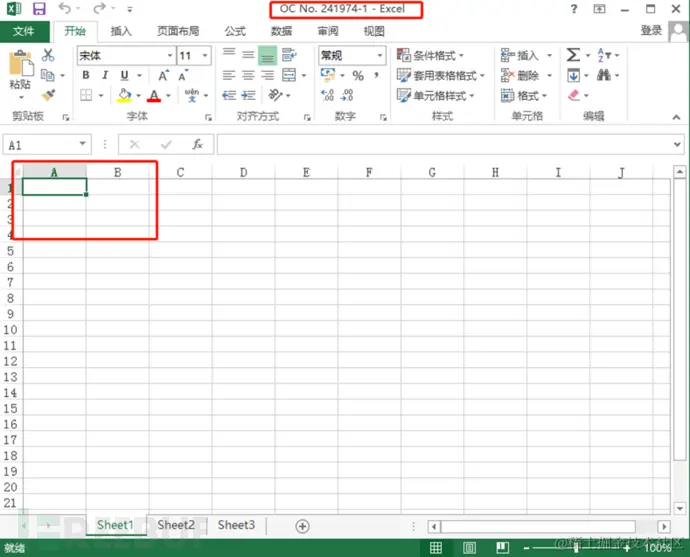Toggle Underline formatting
The height and width of the screenshot is (557, 690).
coord(125,75)
